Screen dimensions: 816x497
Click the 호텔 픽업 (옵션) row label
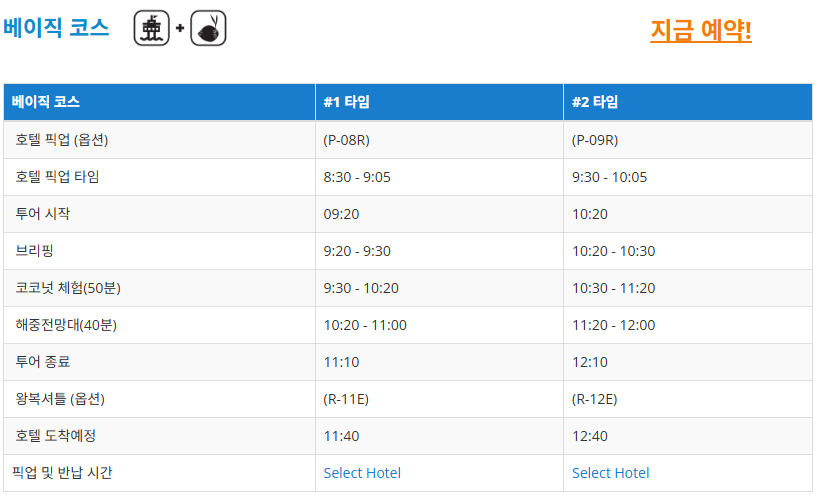click(x=61, y=140)
